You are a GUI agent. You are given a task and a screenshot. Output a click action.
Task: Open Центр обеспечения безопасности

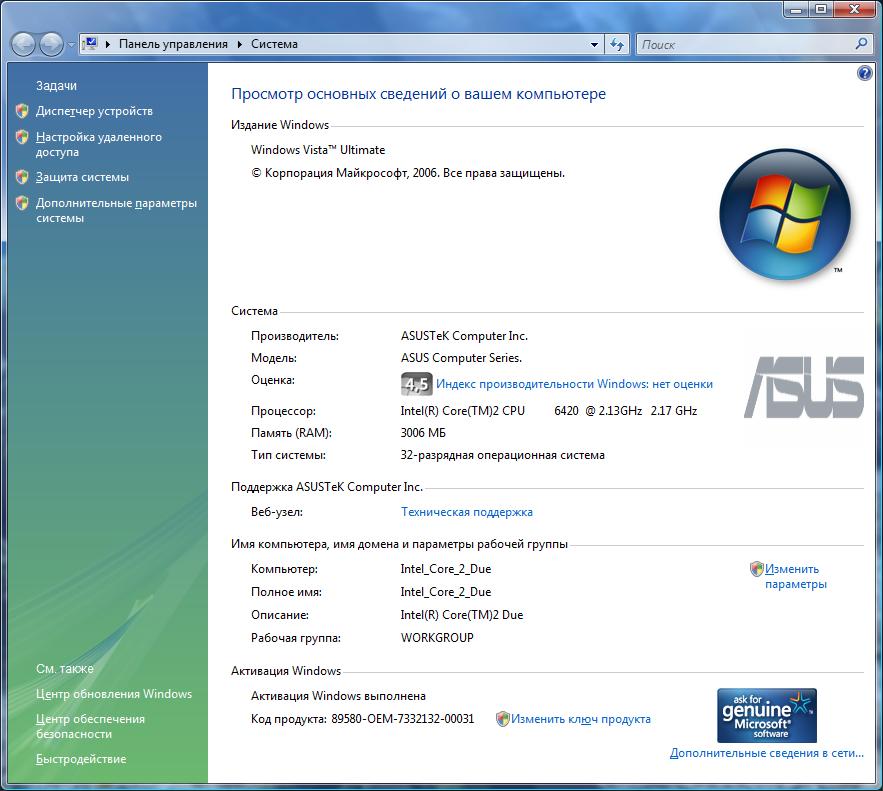(x=90, y=726)
